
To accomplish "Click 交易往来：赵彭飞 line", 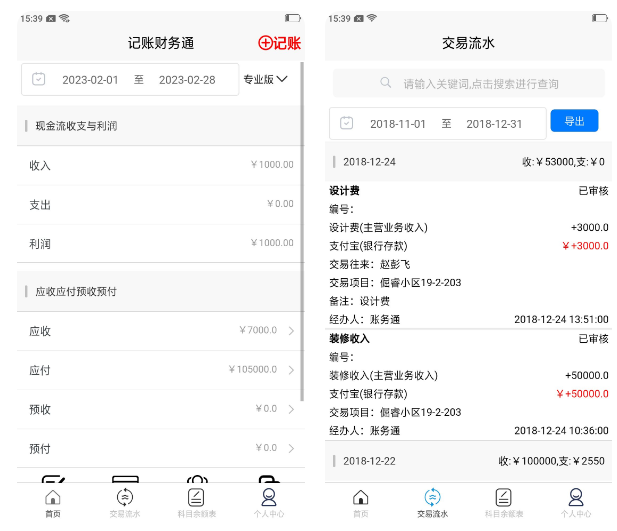I will 369,264.
